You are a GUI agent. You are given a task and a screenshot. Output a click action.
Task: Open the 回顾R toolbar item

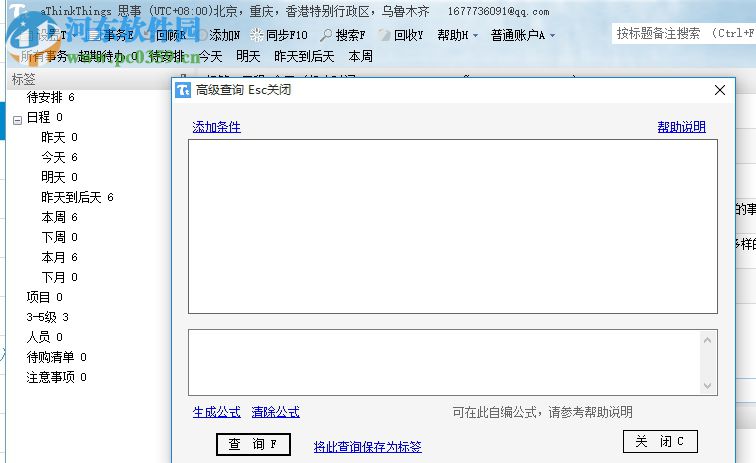click(171, 35)
